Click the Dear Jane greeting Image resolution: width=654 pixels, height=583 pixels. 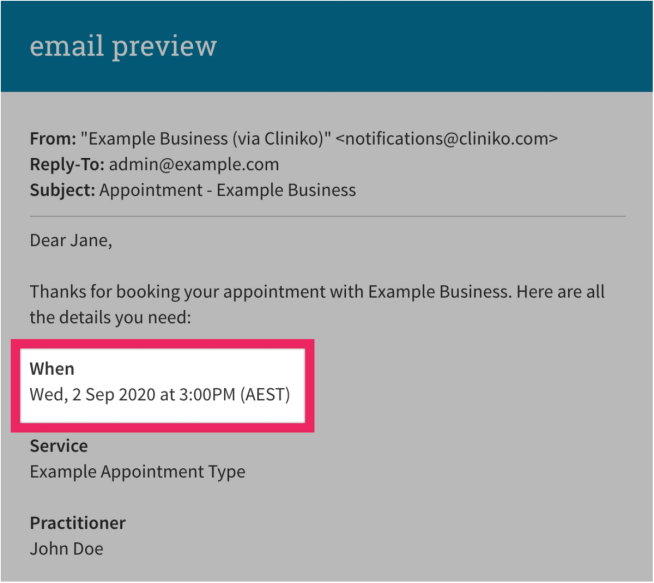click(x=71, y=241)
